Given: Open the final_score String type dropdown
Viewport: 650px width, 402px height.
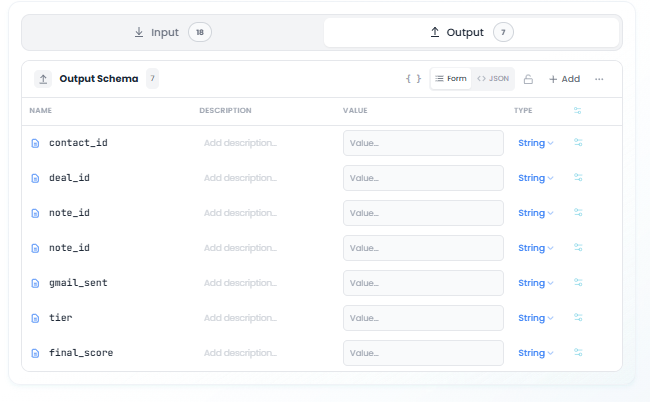Looking at the screenshot, I should (536, 353).
